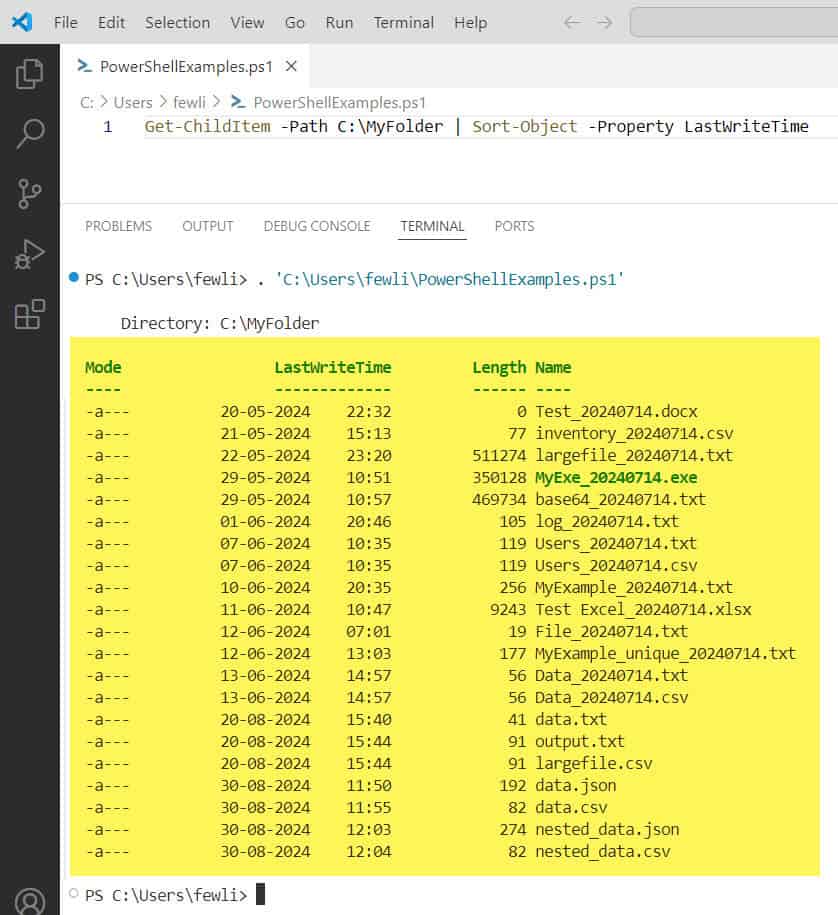Click the Sort-Object command in editor

click(x=524, y=126)
